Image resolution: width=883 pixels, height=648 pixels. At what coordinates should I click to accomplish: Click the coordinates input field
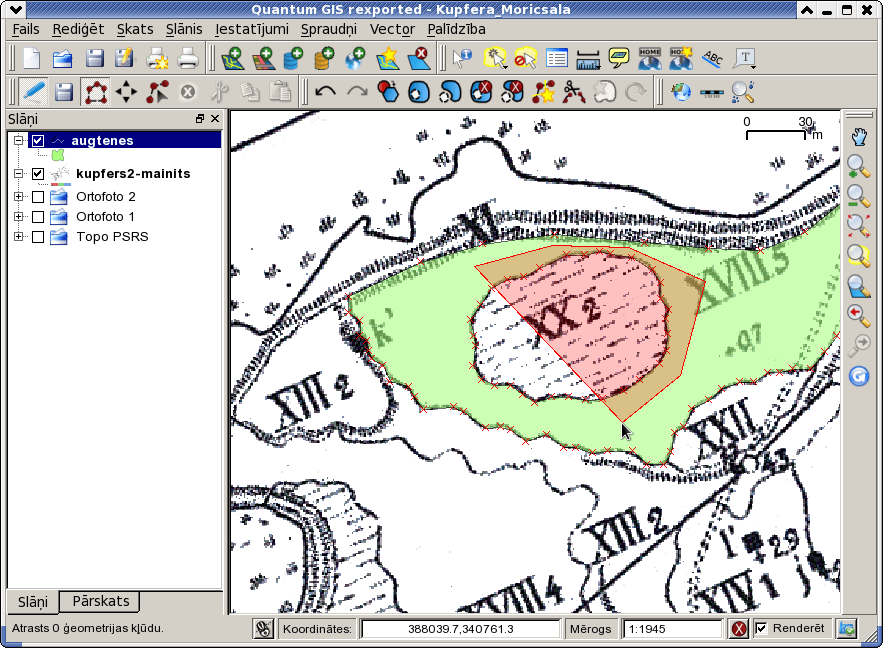pos(461,628)
